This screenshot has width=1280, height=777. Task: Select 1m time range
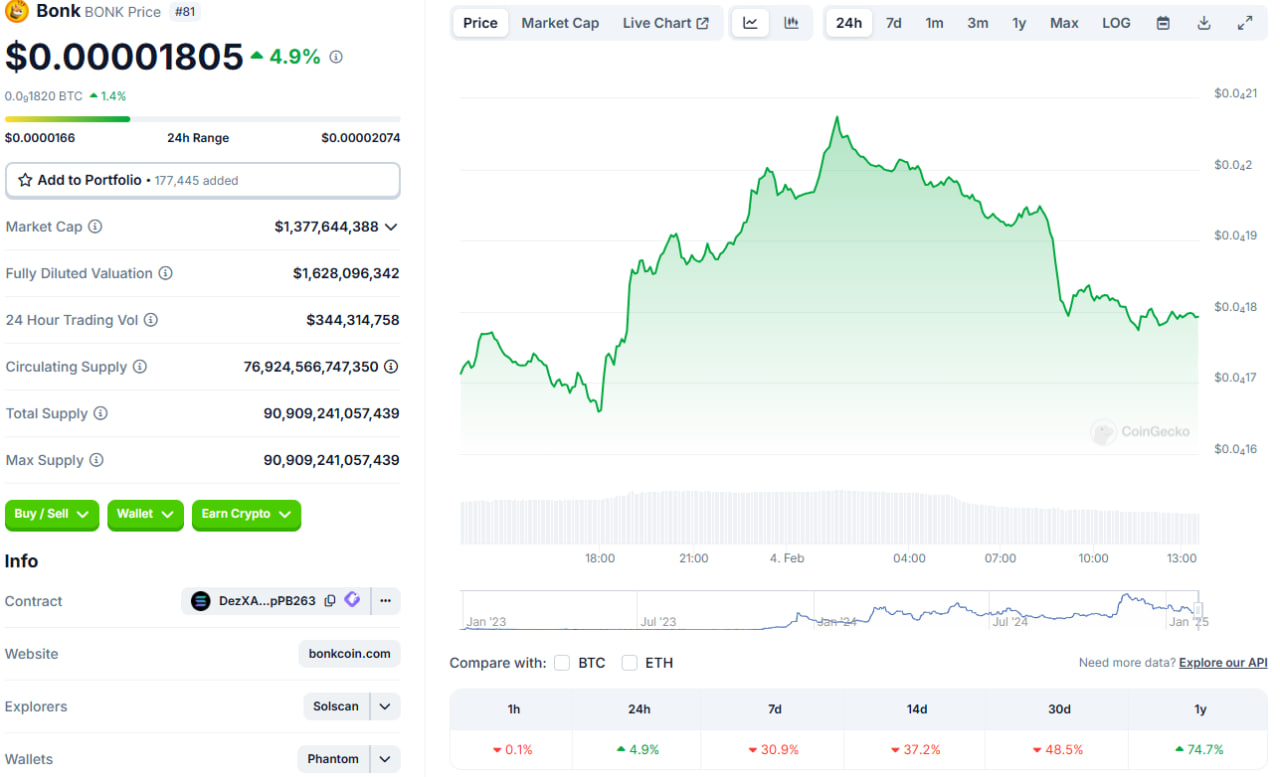pyautogui.click(x=934, y=23)
